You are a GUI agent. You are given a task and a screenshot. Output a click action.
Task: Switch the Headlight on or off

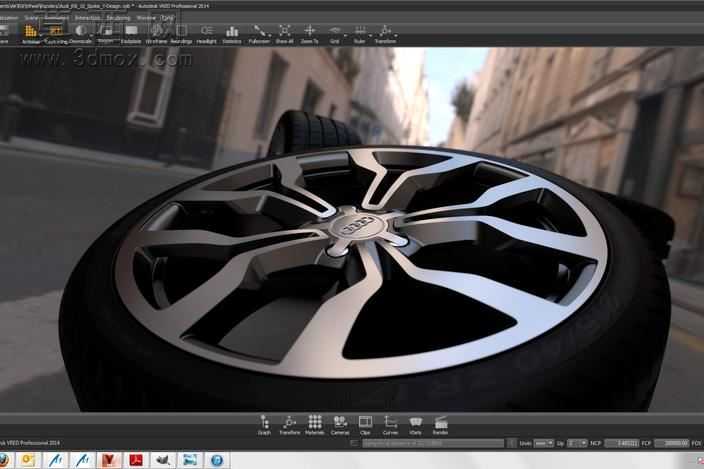207,34
